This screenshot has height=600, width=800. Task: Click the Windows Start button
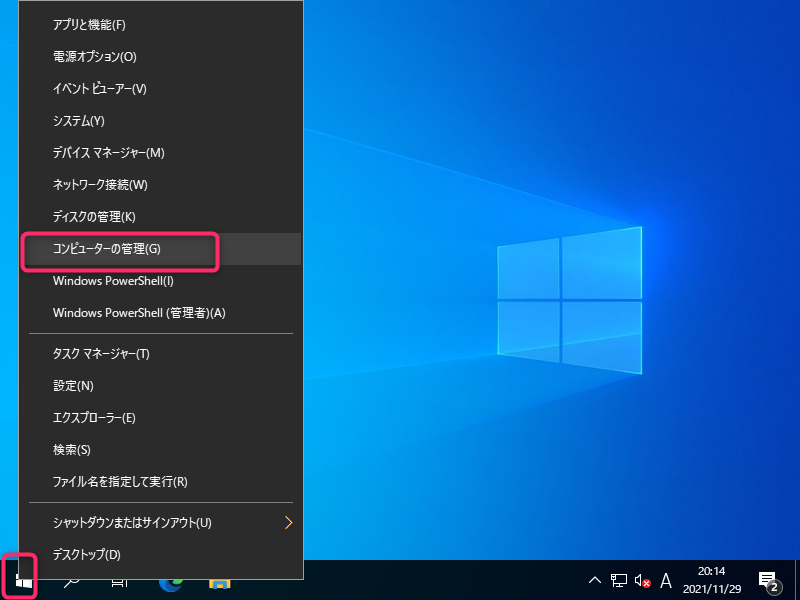[22, 581]
